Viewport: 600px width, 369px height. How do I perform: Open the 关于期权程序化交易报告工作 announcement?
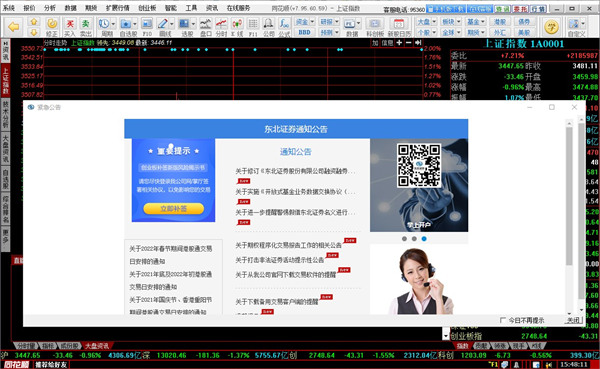point(289,245)
